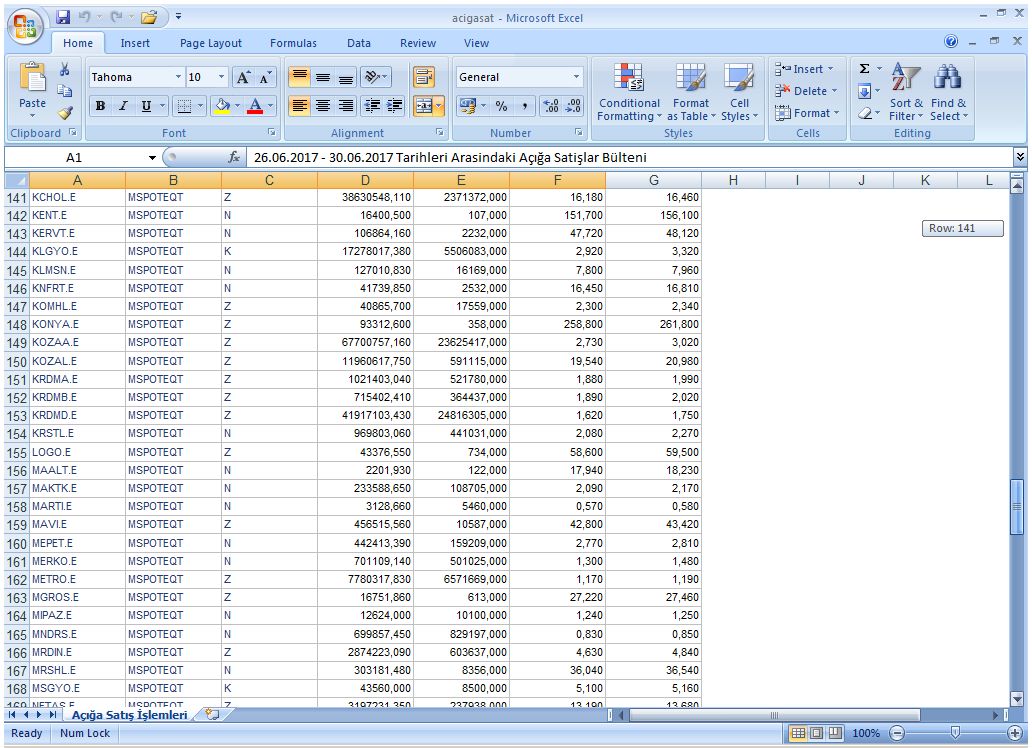Switch to Normal view
This screenshot has height=748, width=1032.
click(x=798, y=733)
